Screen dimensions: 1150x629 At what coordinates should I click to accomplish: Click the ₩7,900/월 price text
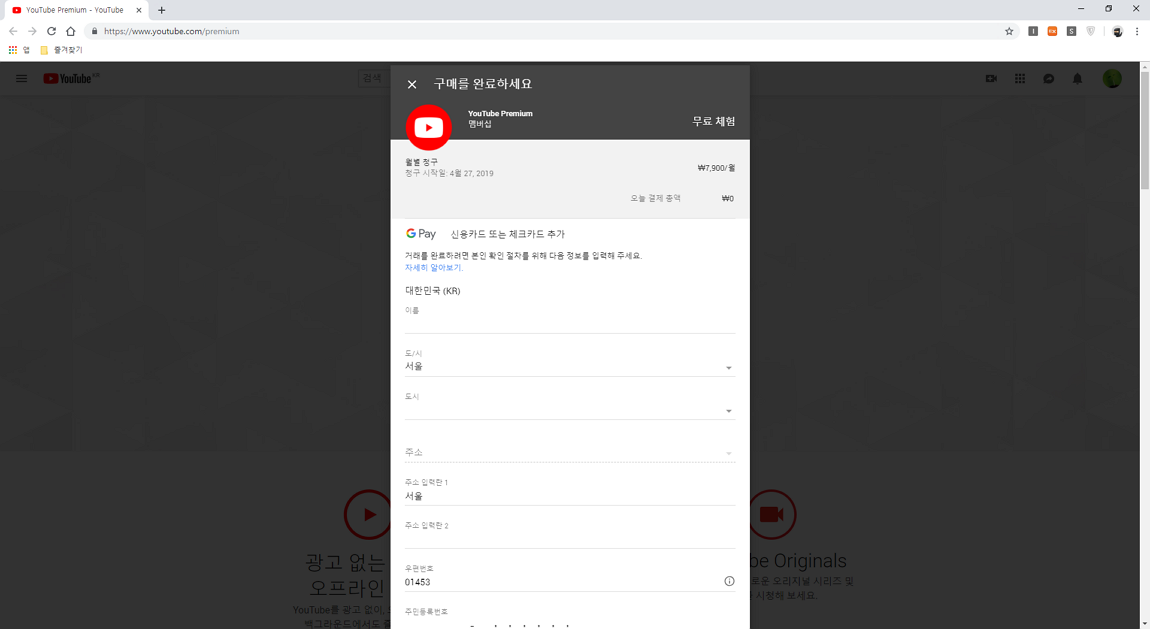[x=716, y=168]
